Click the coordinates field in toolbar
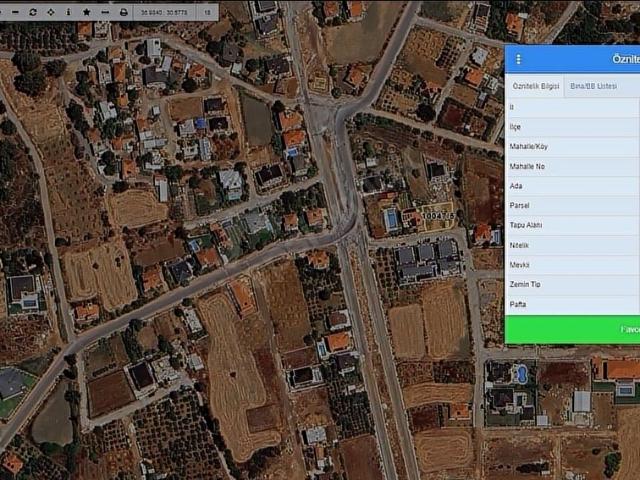Screen dimensions: 640x480 coord(165,12)
